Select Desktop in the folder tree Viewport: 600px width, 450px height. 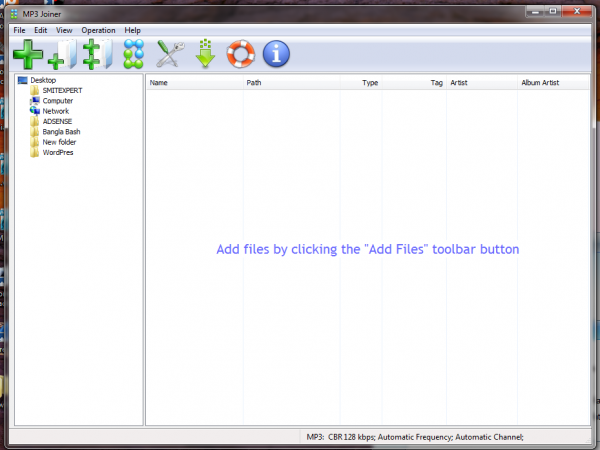coord(43,80)
